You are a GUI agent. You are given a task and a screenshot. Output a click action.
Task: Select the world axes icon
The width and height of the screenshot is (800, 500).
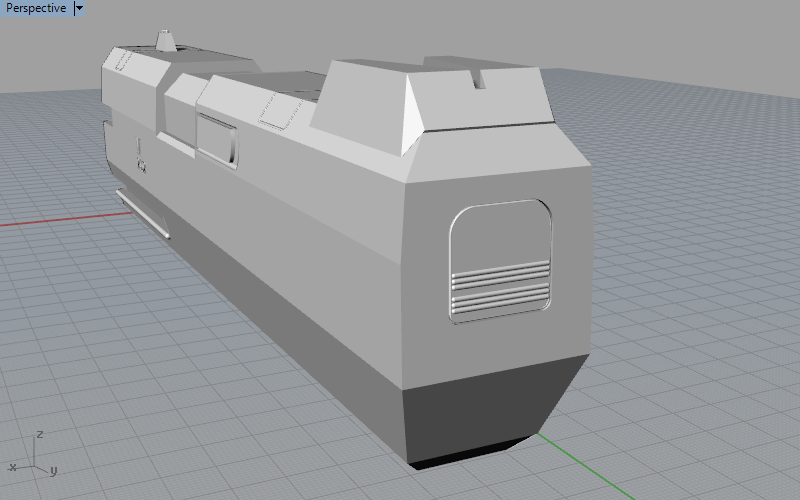coord(33,454)
